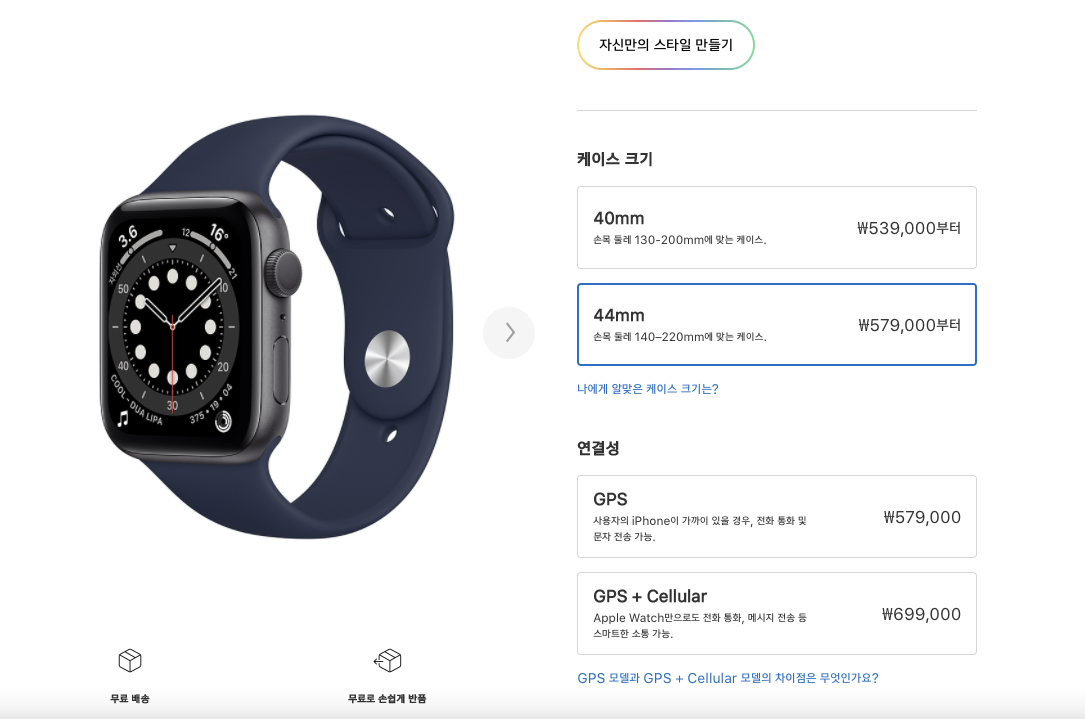Viewport: 1085px width, 719px height.
Task: Click the side button on the watch case
Action: pos(281,370)
